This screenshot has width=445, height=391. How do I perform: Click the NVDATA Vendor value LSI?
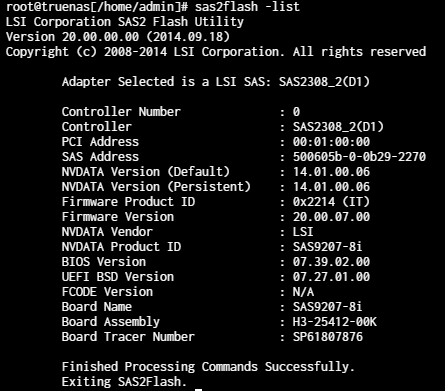click(x=303, y=232)
